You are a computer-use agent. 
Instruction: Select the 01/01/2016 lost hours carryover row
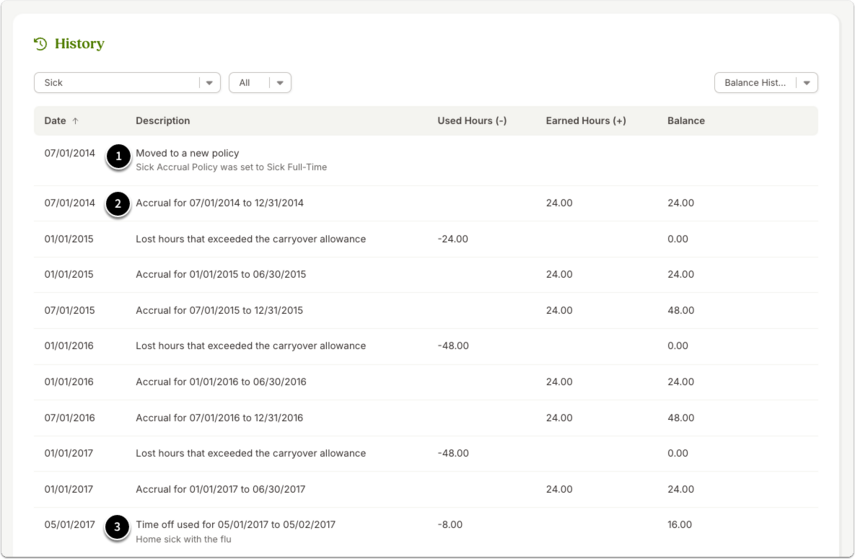point(426,346)
